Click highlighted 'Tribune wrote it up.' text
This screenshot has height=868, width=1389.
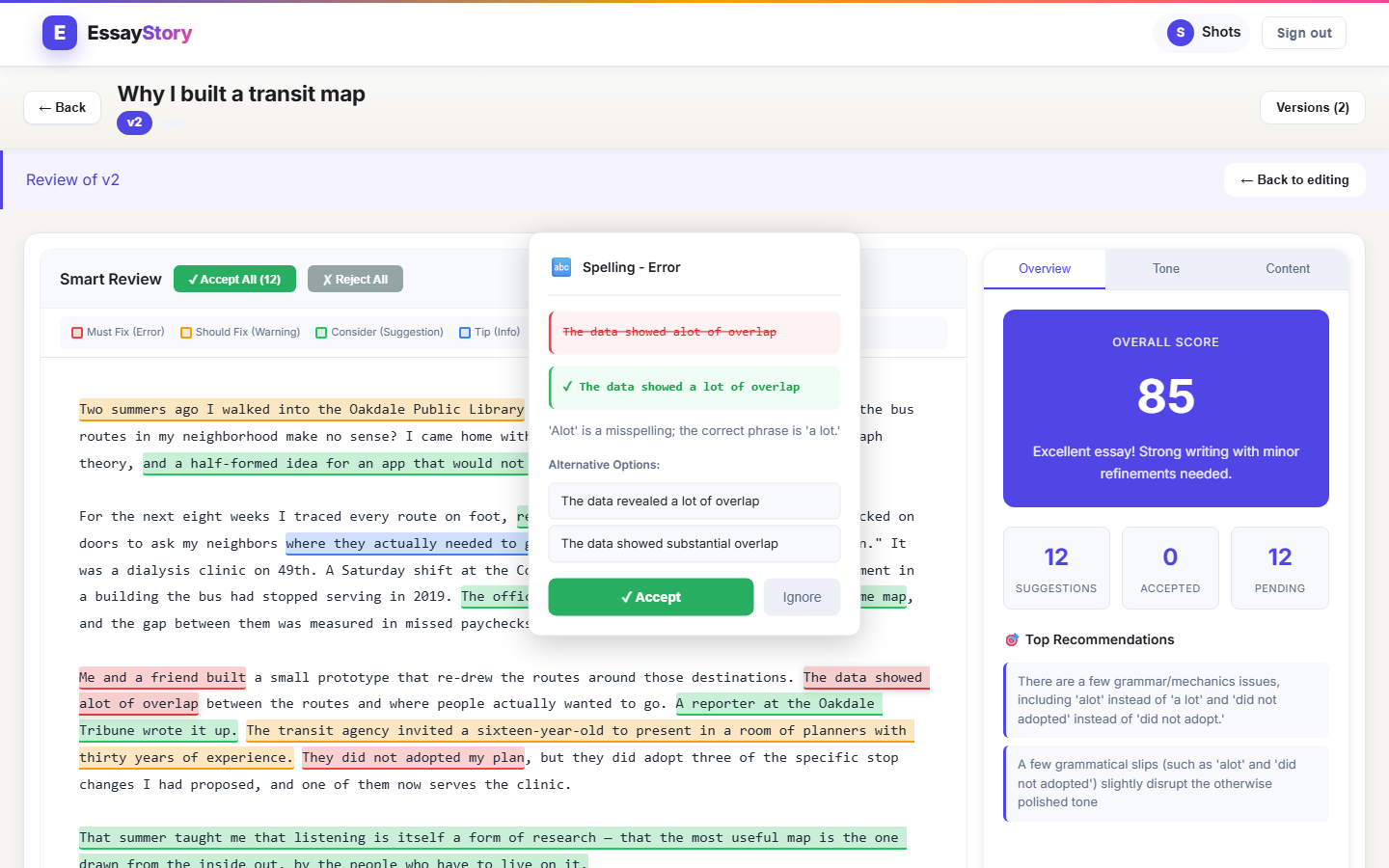(x=158, y=730)
